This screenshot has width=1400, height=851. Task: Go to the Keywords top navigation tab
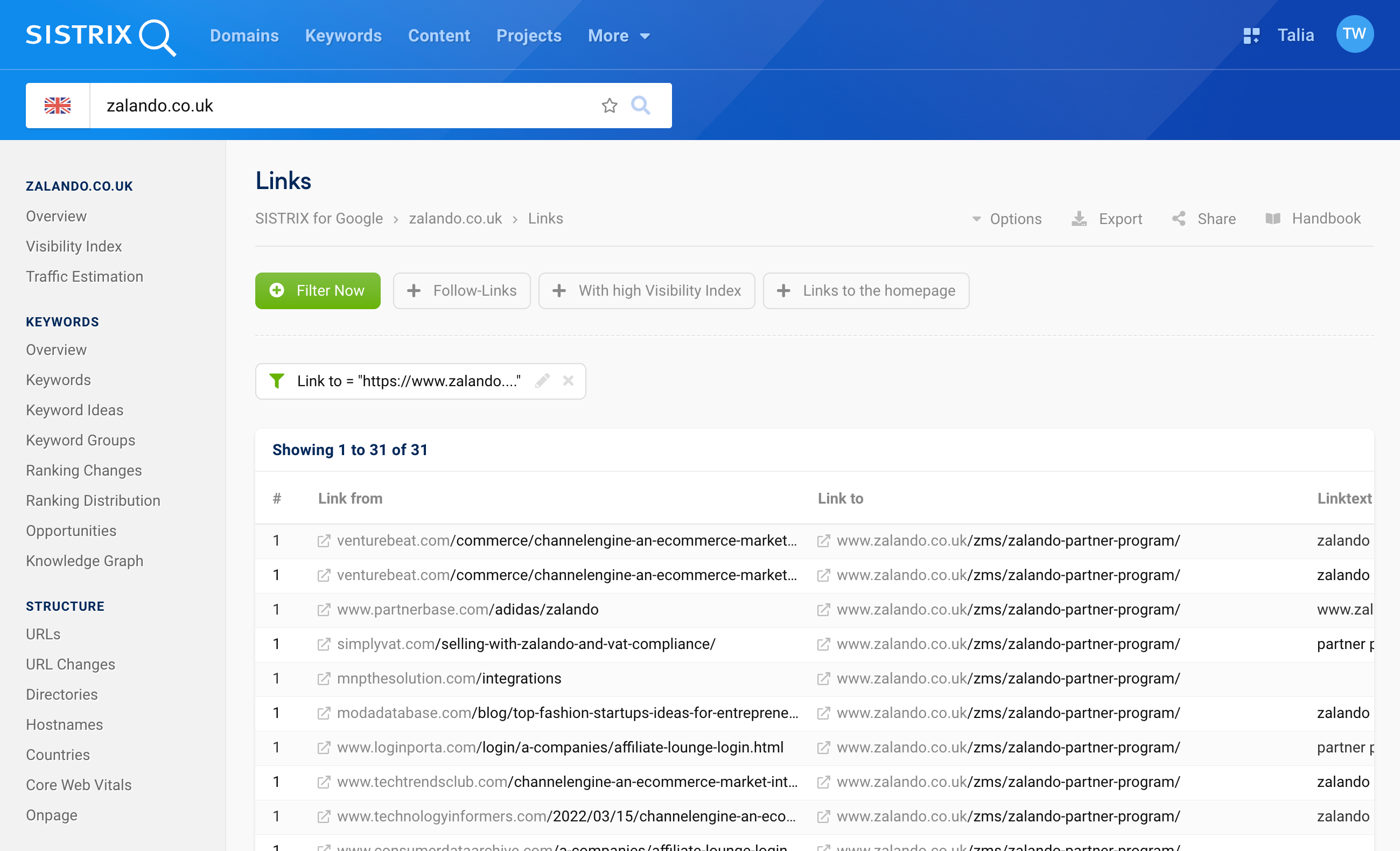[x=343, y=36]
